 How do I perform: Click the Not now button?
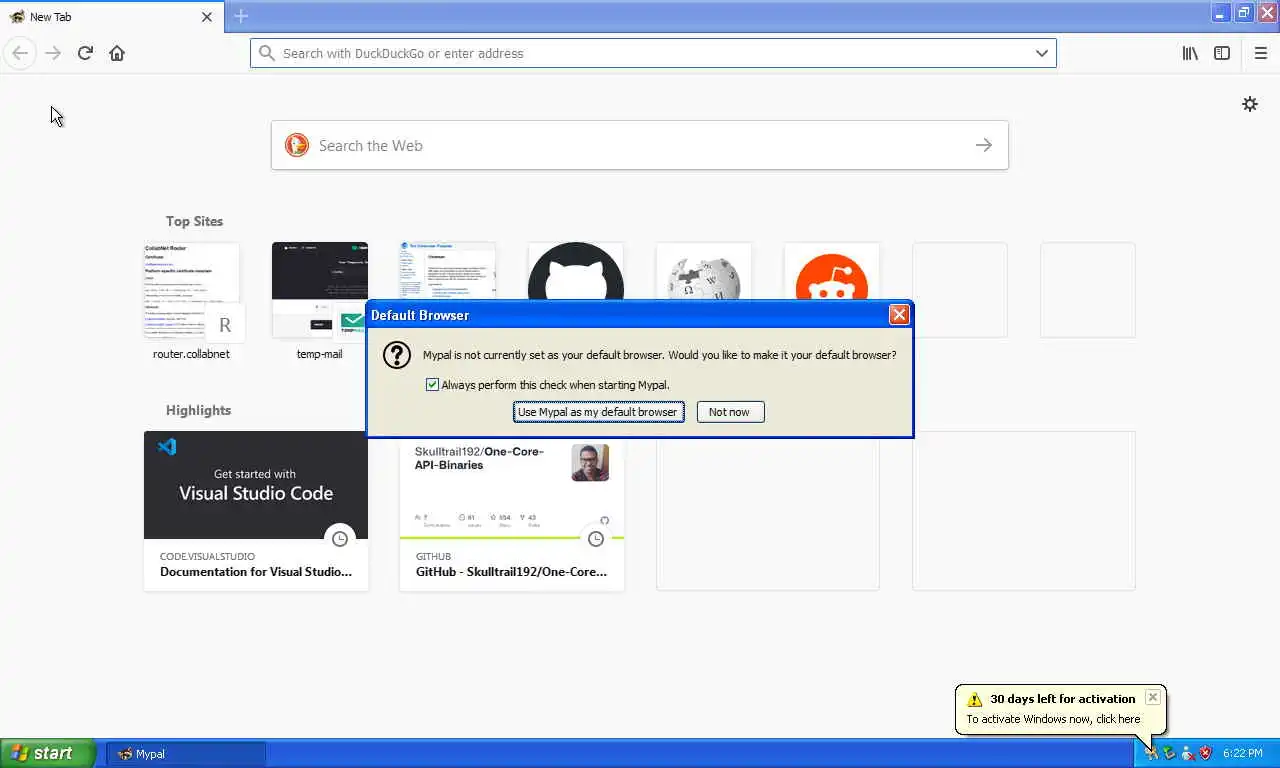[x=730, y=412]
